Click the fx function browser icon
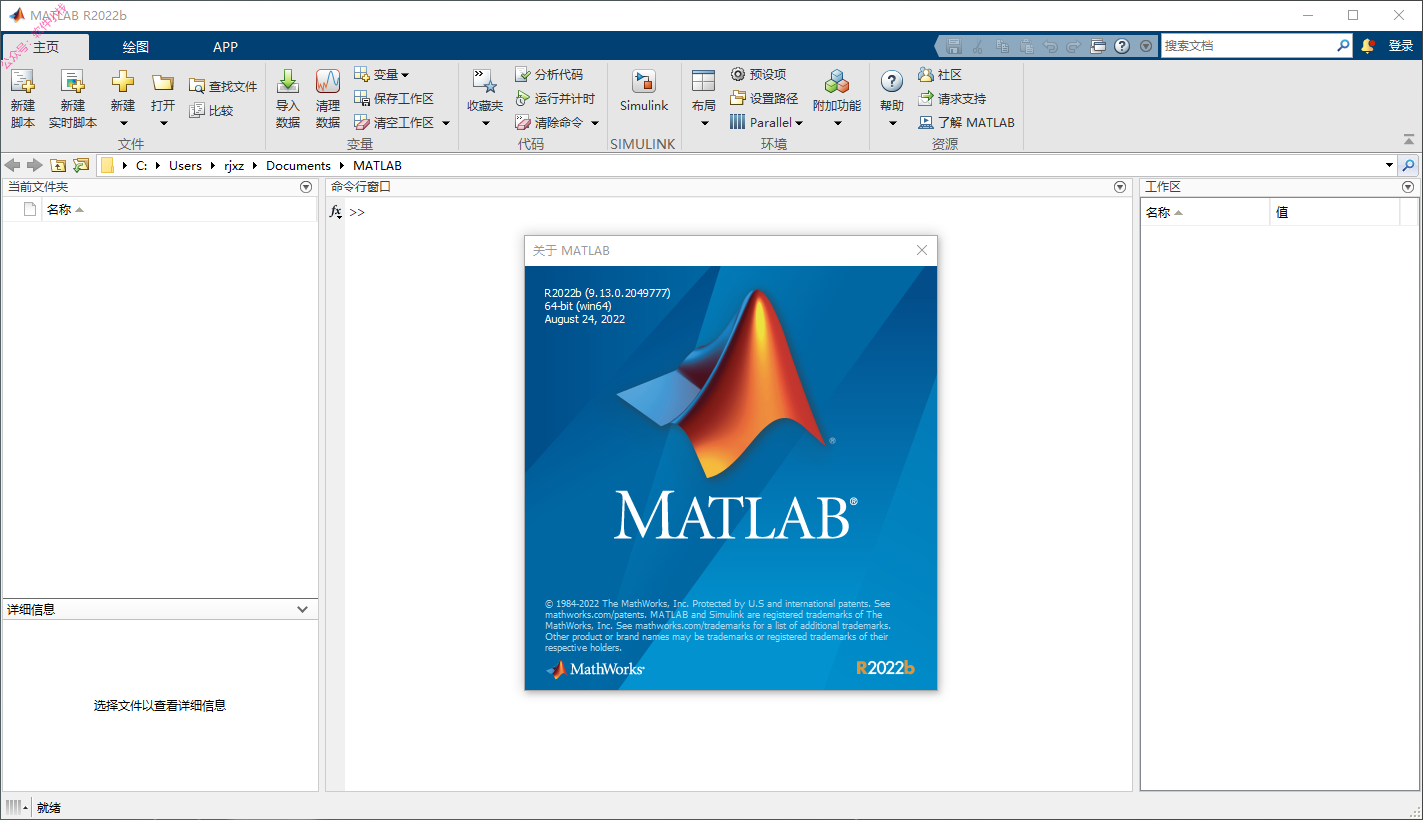1423x820 pixels. pos(336,212)
